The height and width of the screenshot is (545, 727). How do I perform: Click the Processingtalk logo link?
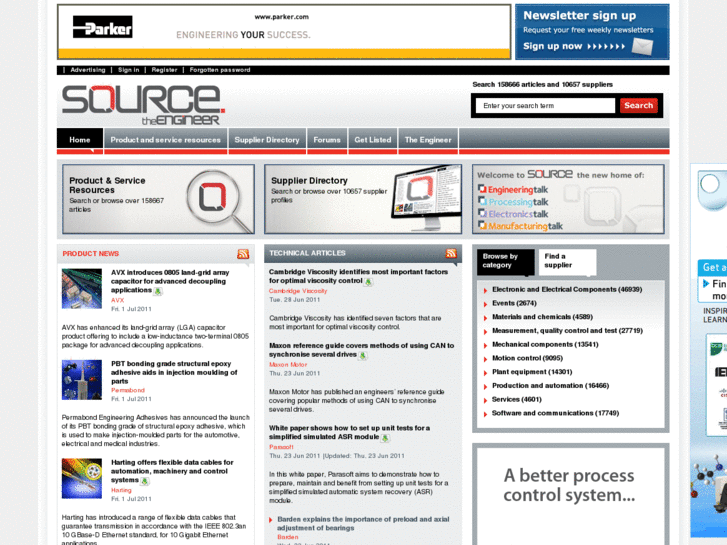click(x=513, y=202)
